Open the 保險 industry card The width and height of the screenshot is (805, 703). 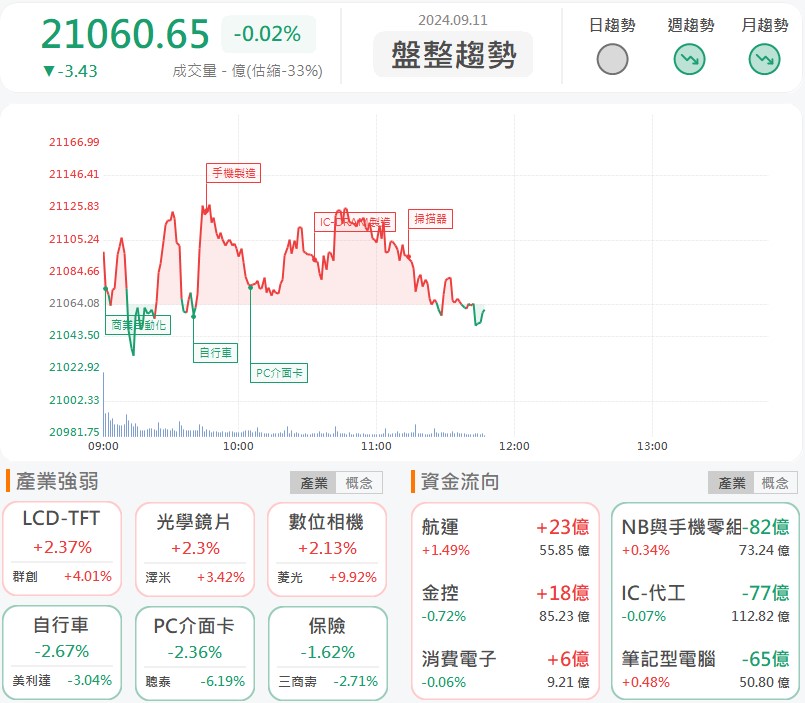tap(327, 653)
